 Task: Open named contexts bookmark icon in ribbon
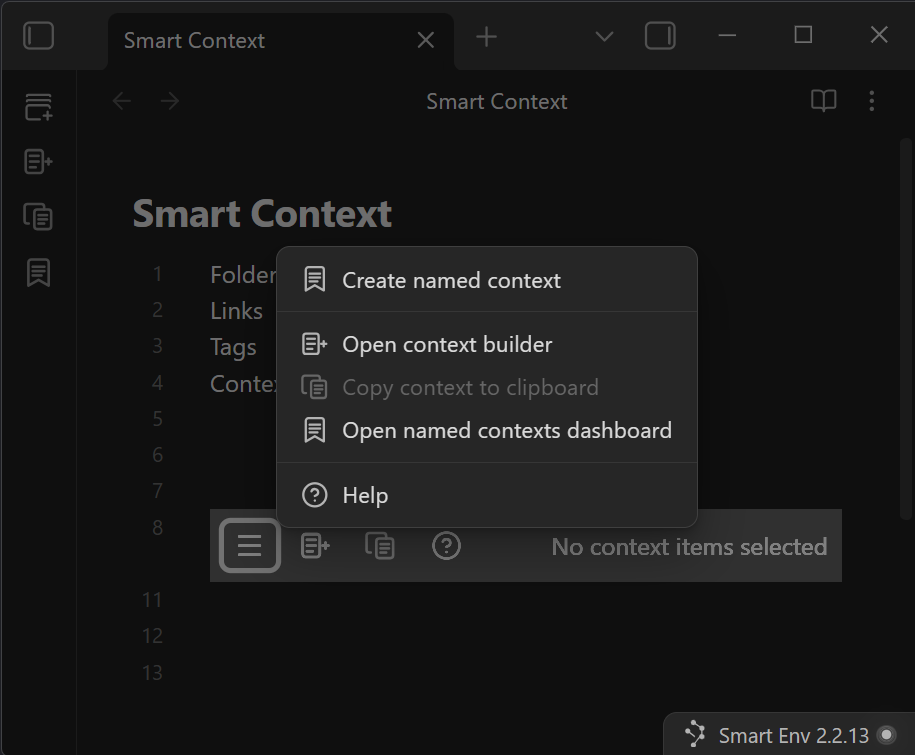(38, 272)
